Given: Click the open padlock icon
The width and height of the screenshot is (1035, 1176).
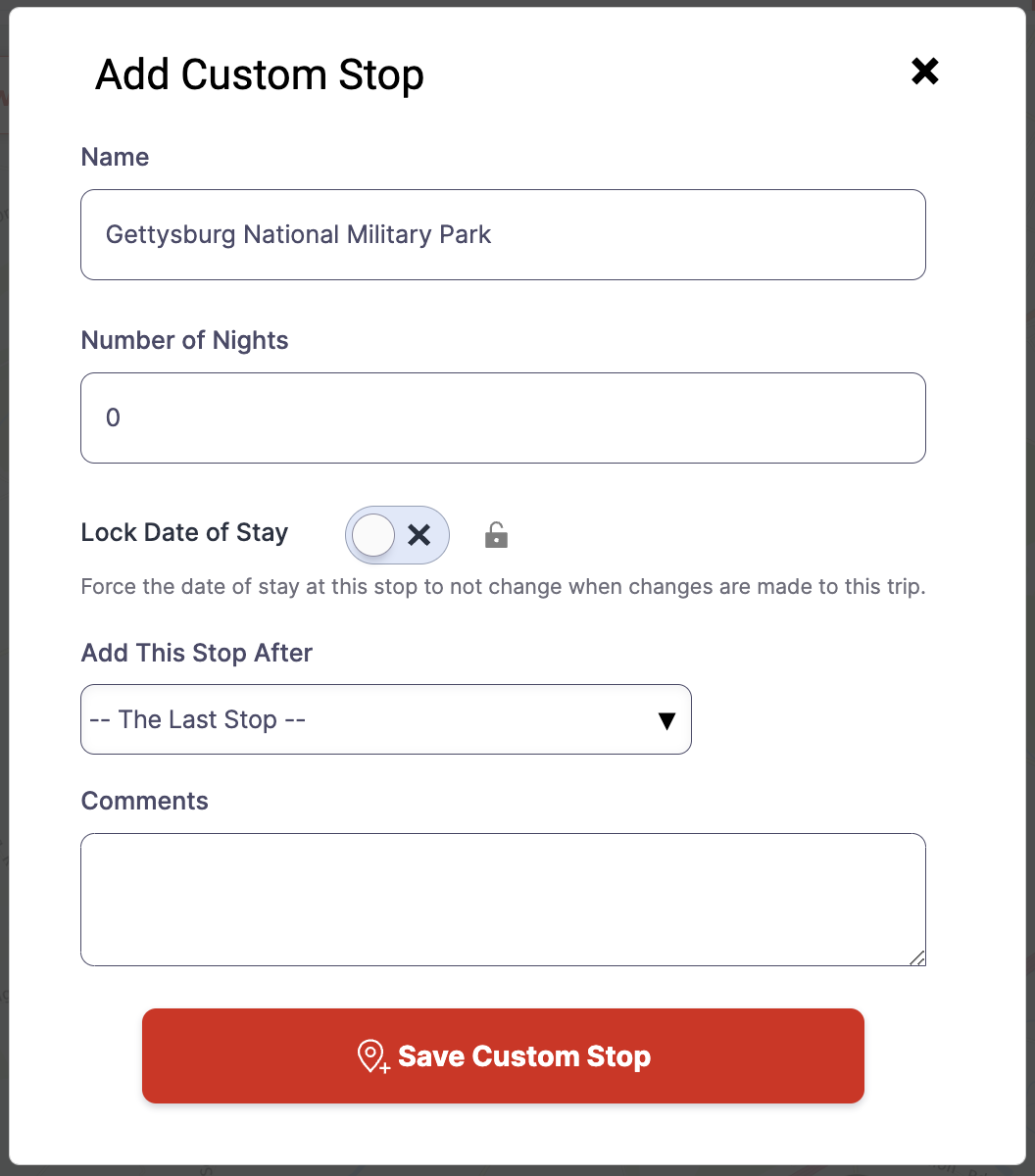Looking at the screenshot, I should point(496,535).
